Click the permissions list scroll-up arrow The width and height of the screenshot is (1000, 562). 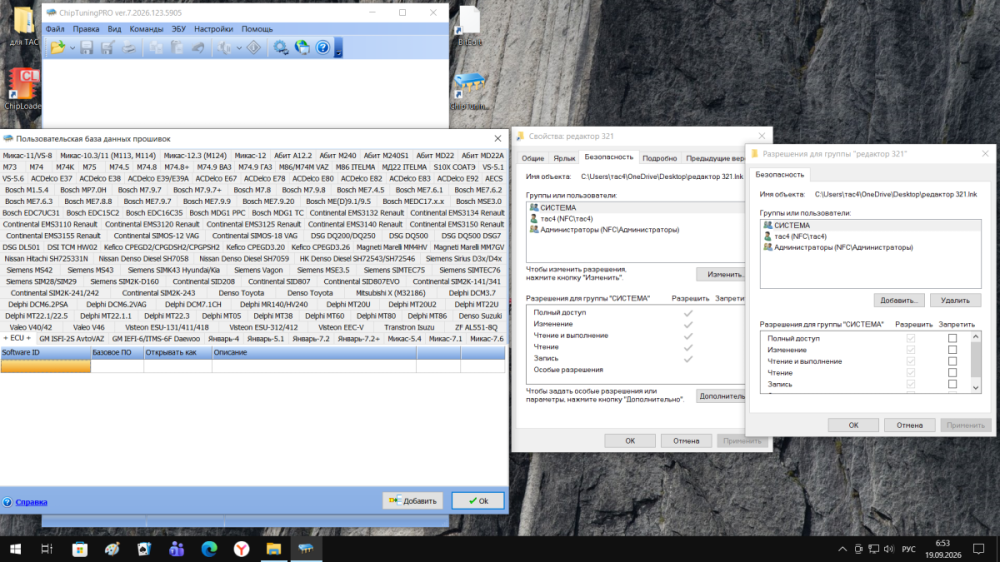pyautogui.click(x=975, y=336)
